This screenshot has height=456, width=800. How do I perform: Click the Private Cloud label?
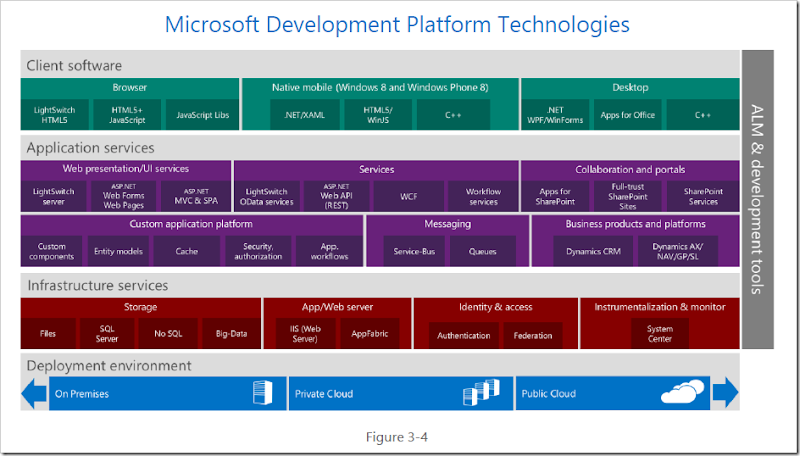pyautogui.click(x=324, y=394)
